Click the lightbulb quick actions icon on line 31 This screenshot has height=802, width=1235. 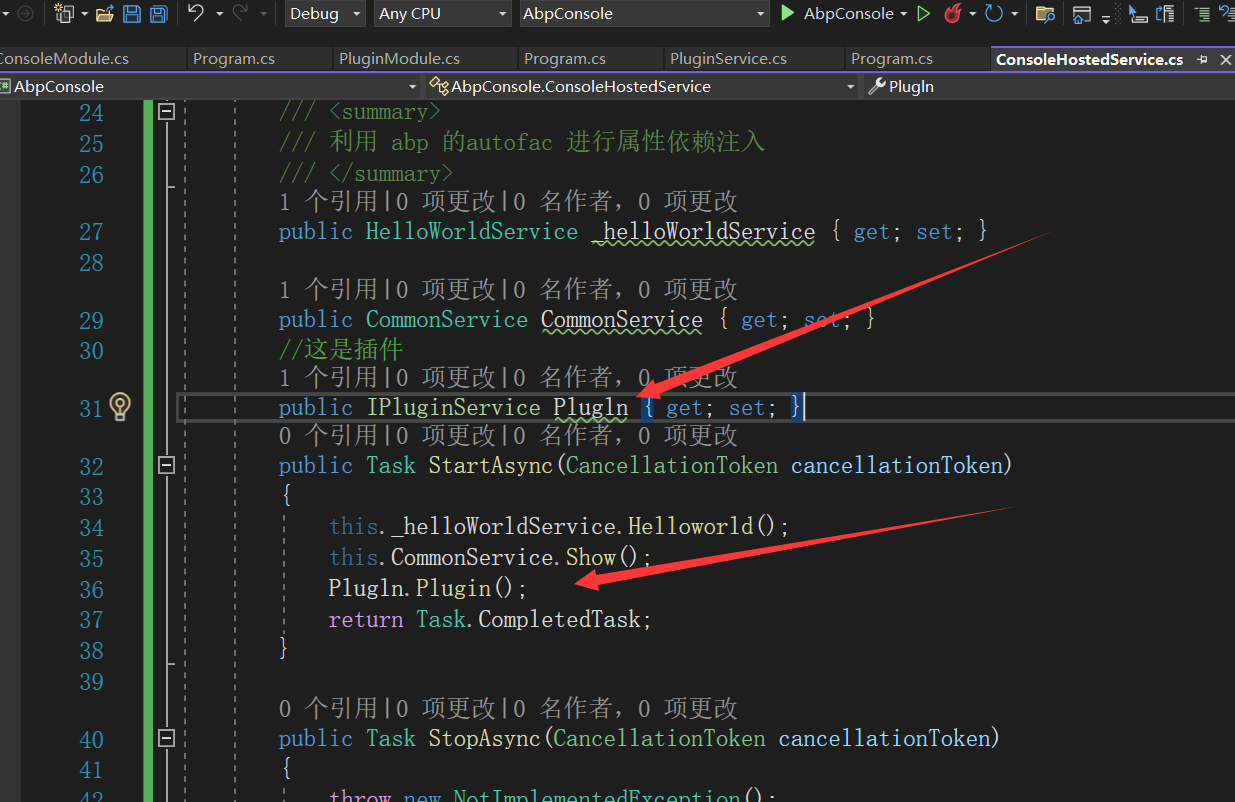(x=120, y=407)
